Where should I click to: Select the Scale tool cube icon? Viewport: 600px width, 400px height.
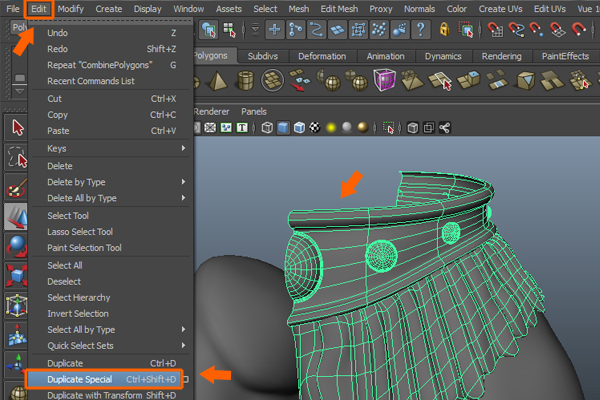pos(17,275)
